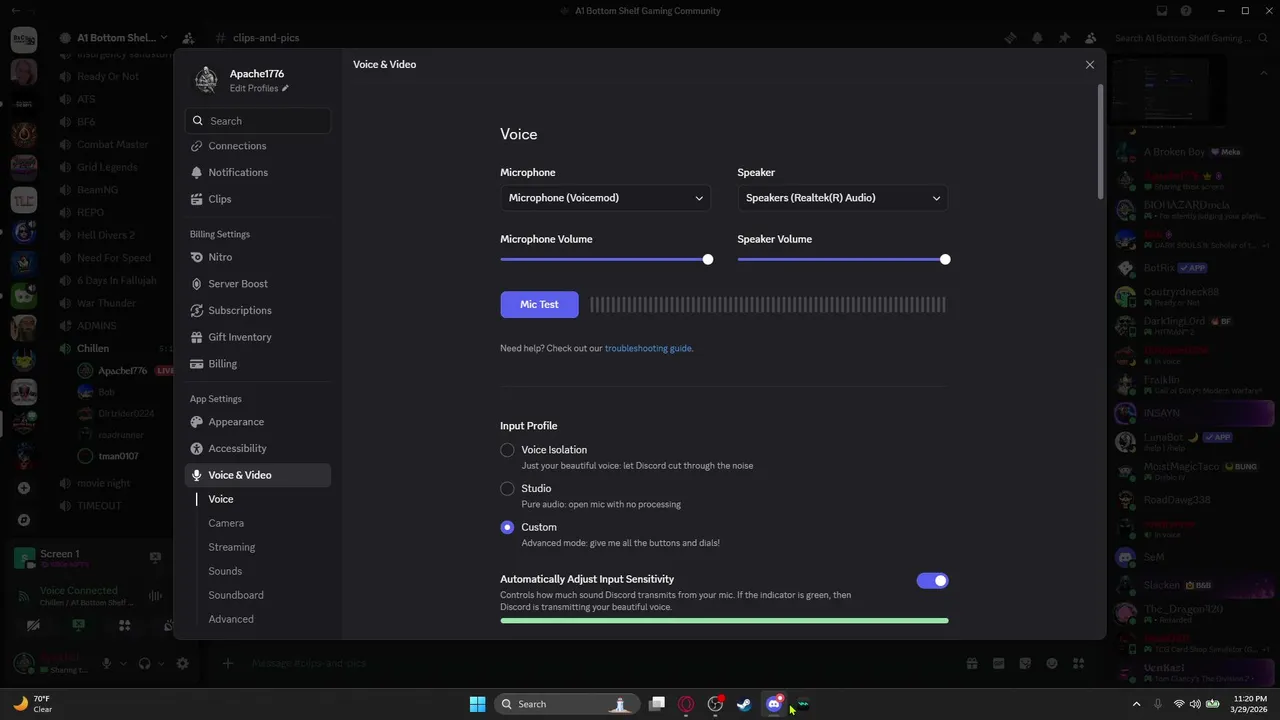1280x720 pixels.
Task: Open Steam from the taskbar
Action: 744,704
